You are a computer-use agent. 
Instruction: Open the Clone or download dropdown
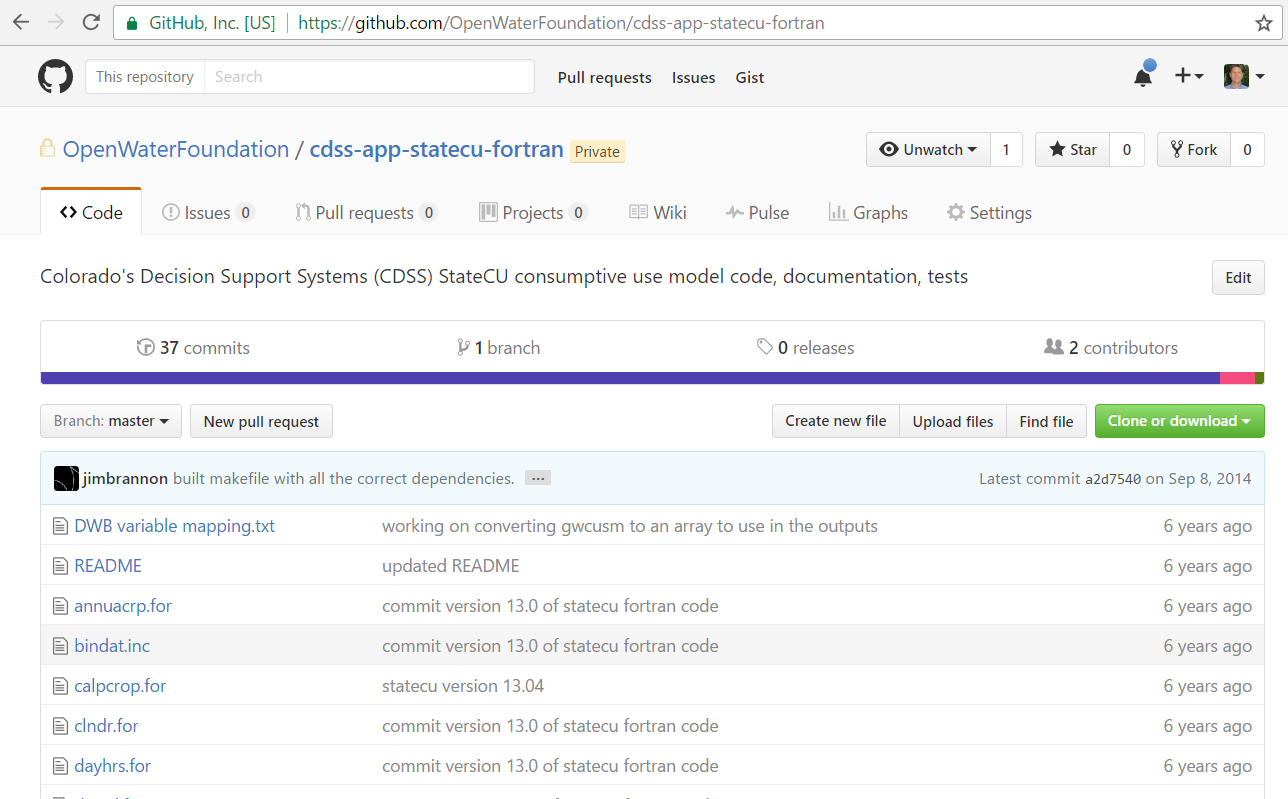click(1179, 421)
